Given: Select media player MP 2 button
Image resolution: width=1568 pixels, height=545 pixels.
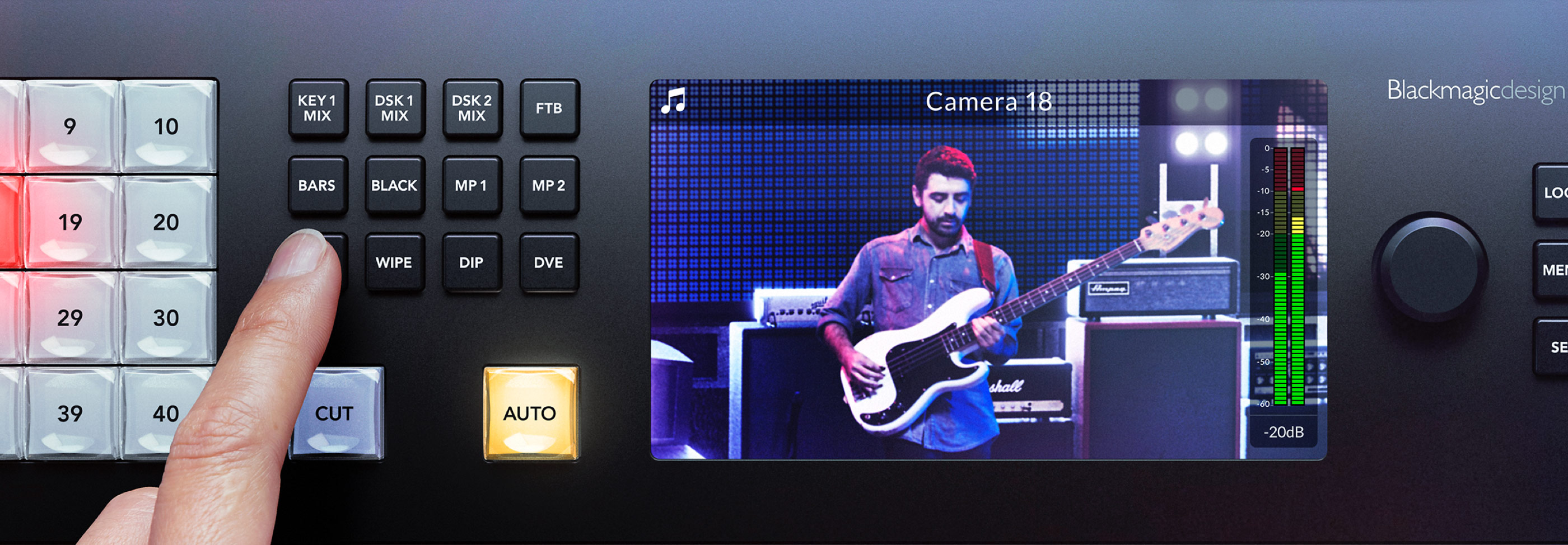Looking at the screenshot, I should click(548, 186).
